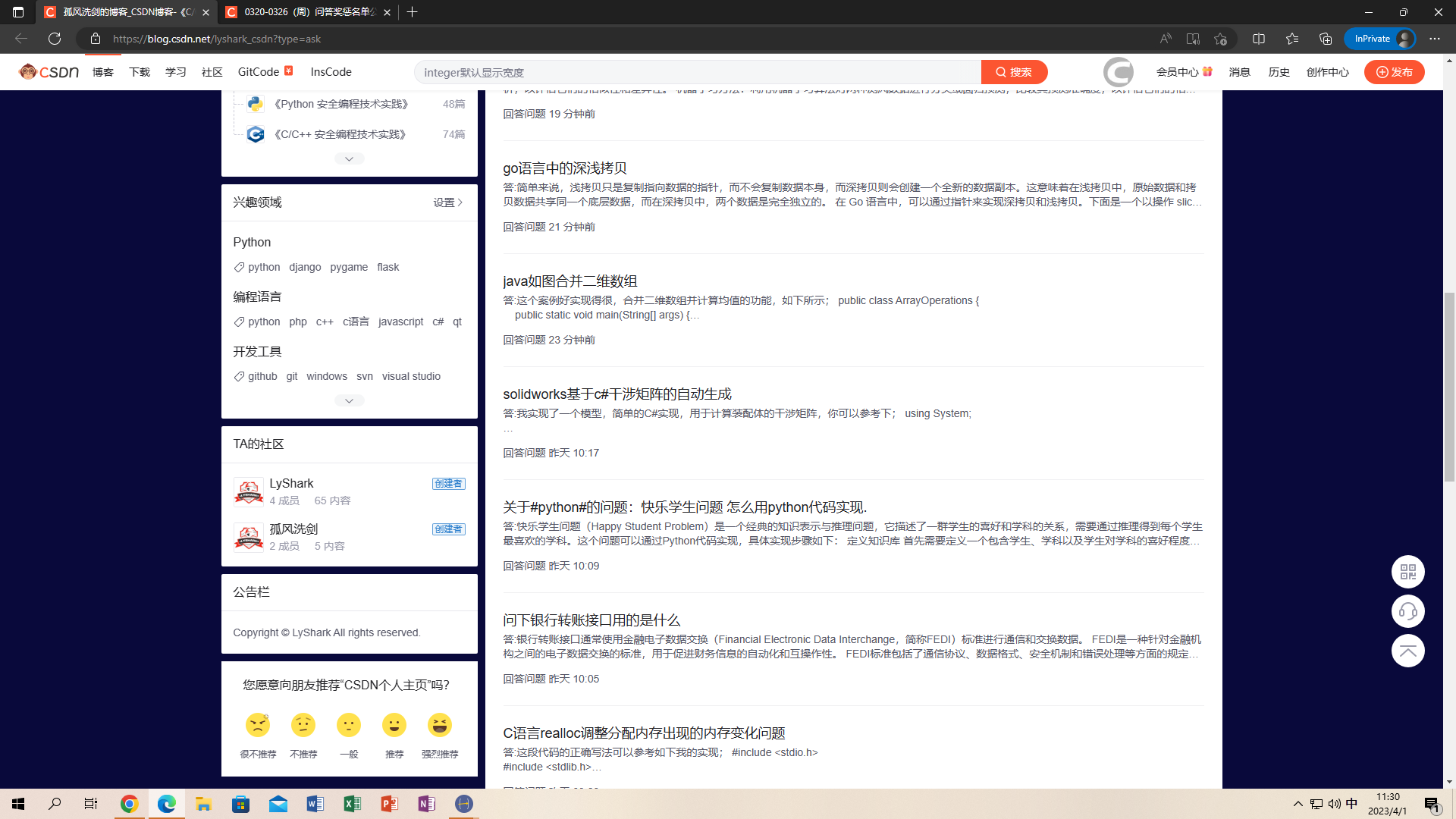
Task: Click the QR code floating button
Action: pyautogui.click(x=1407, y=572)
